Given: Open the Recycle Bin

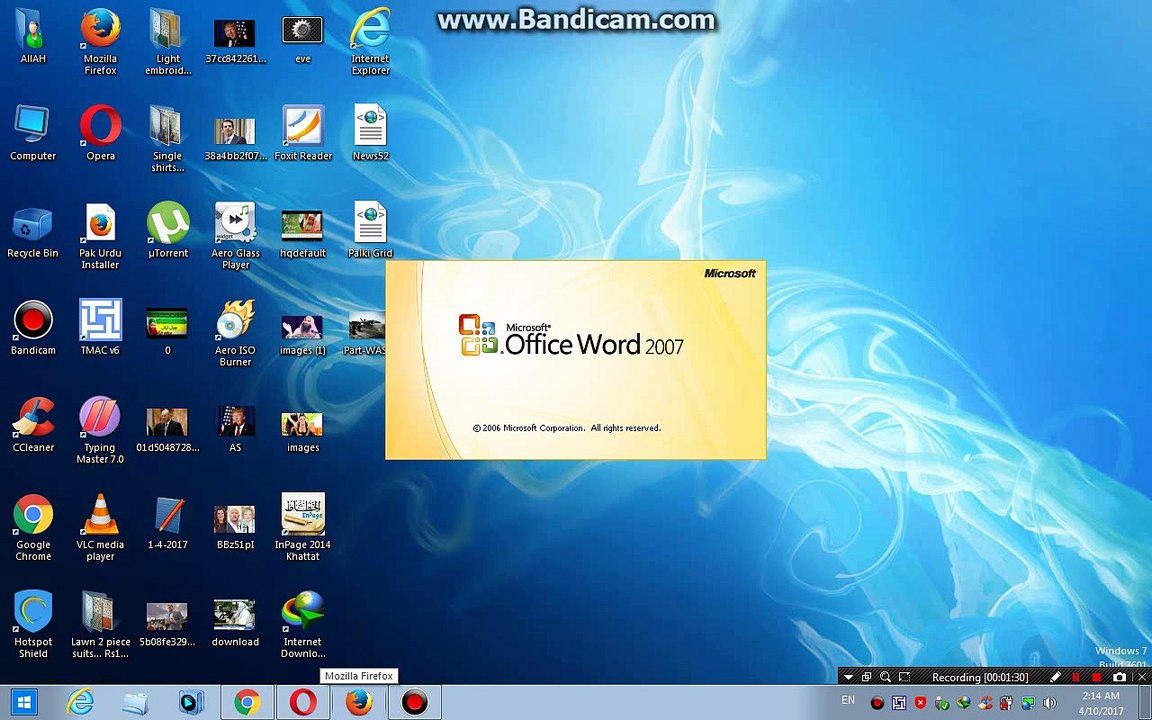Looking at the screenshot, I should click(x=33, y=231).
